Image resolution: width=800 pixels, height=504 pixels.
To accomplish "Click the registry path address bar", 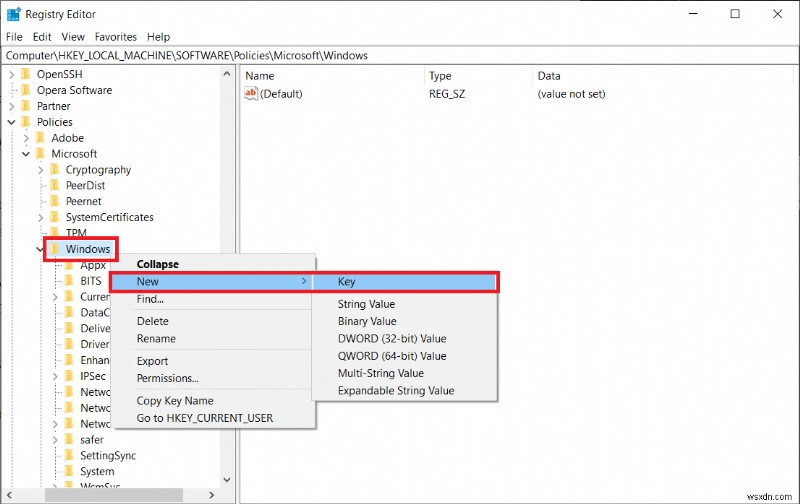I will [400, 56].
